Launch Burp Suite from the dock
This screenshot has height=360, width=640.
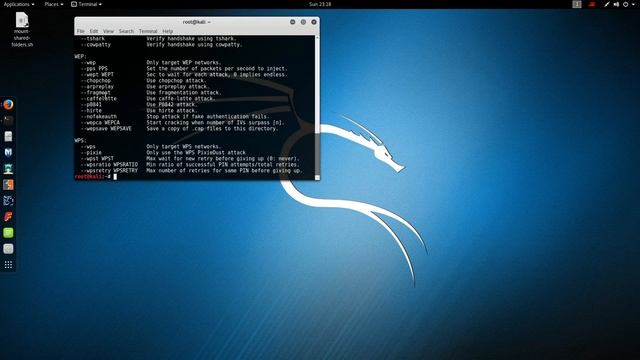pos(8,184)
